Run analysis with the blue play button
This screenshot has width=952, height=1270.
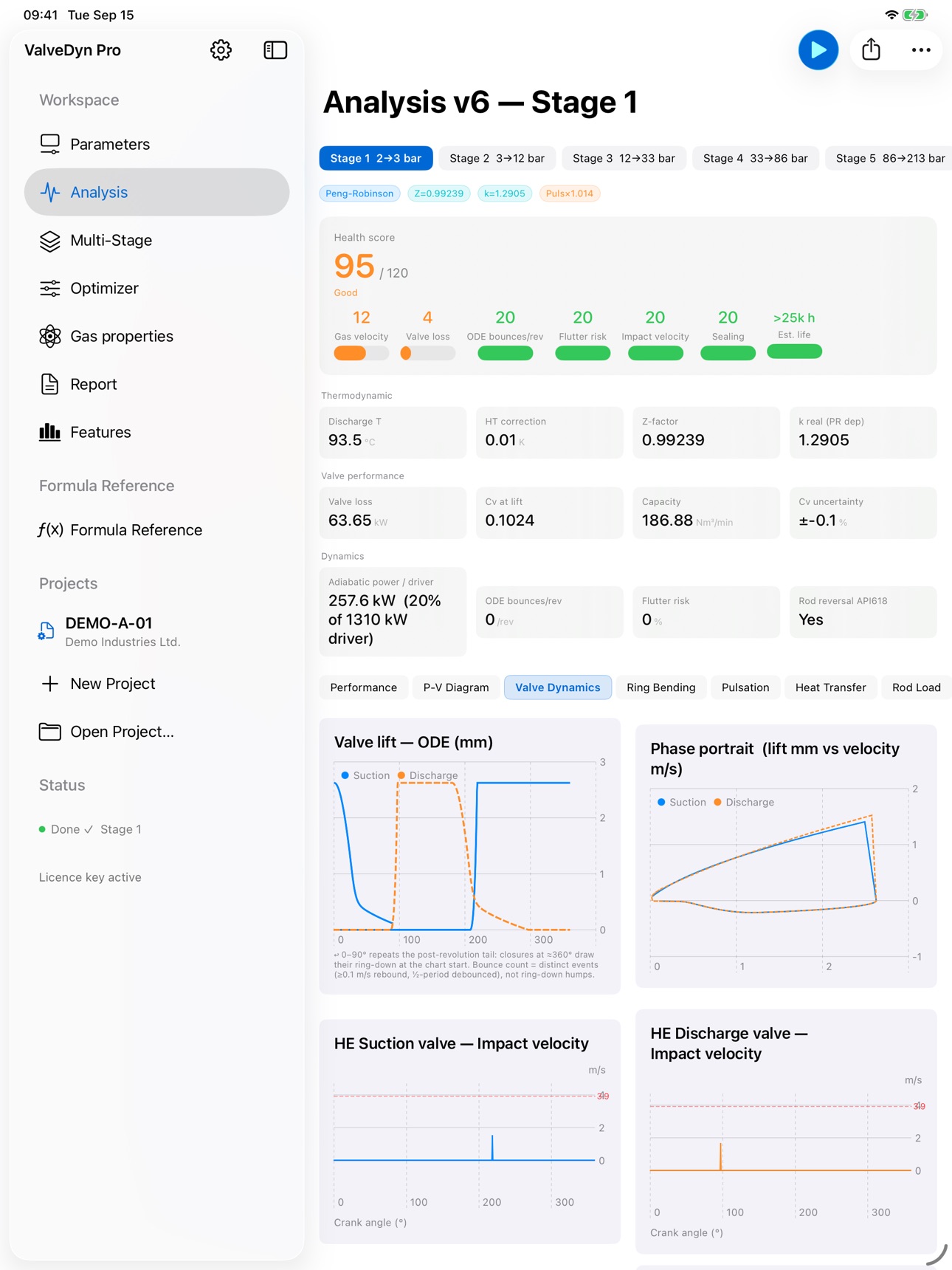click(818, 50)
